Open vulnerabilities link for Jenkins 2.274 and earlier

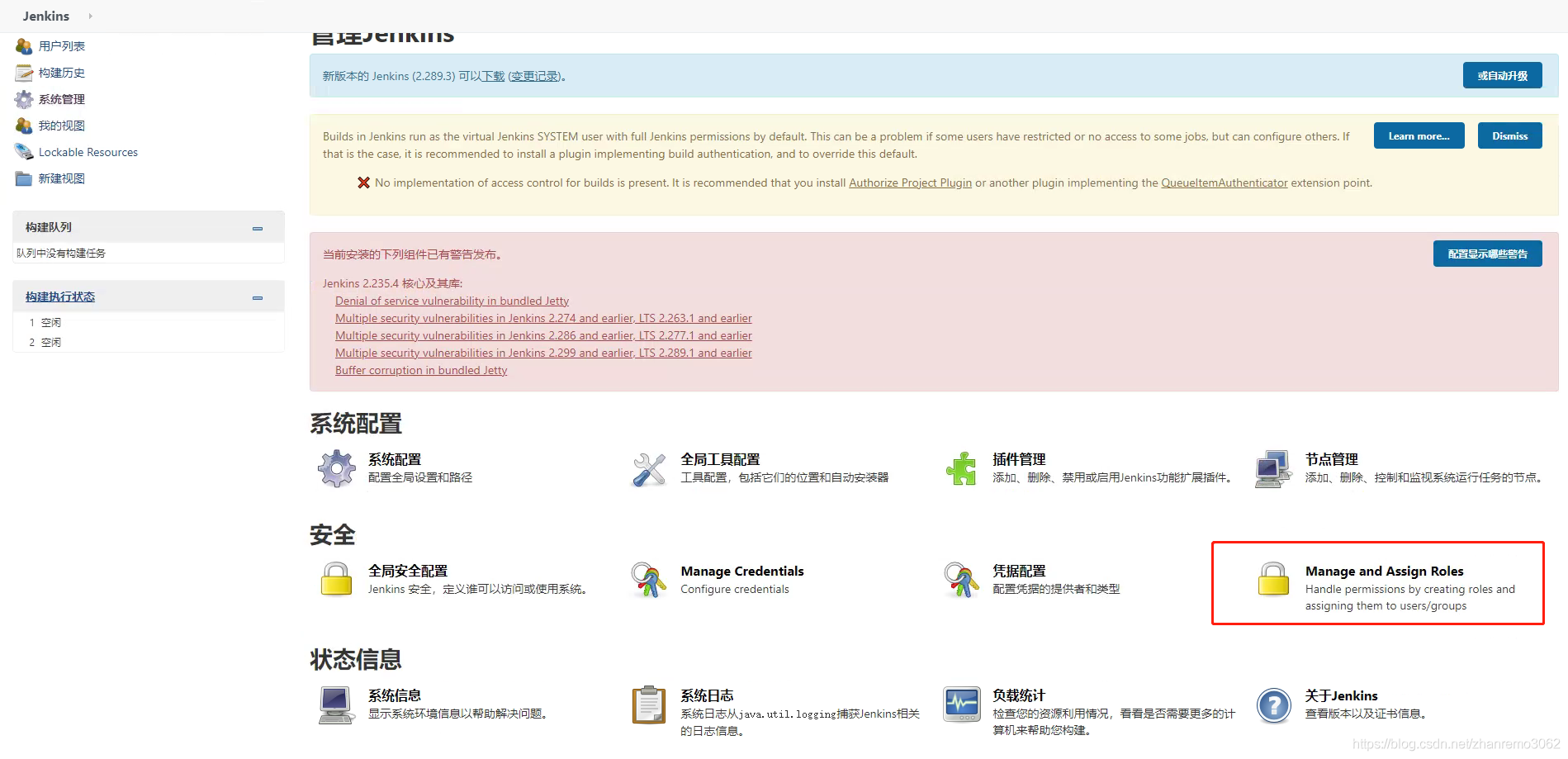pyautogui.click(x=543, y=318)
